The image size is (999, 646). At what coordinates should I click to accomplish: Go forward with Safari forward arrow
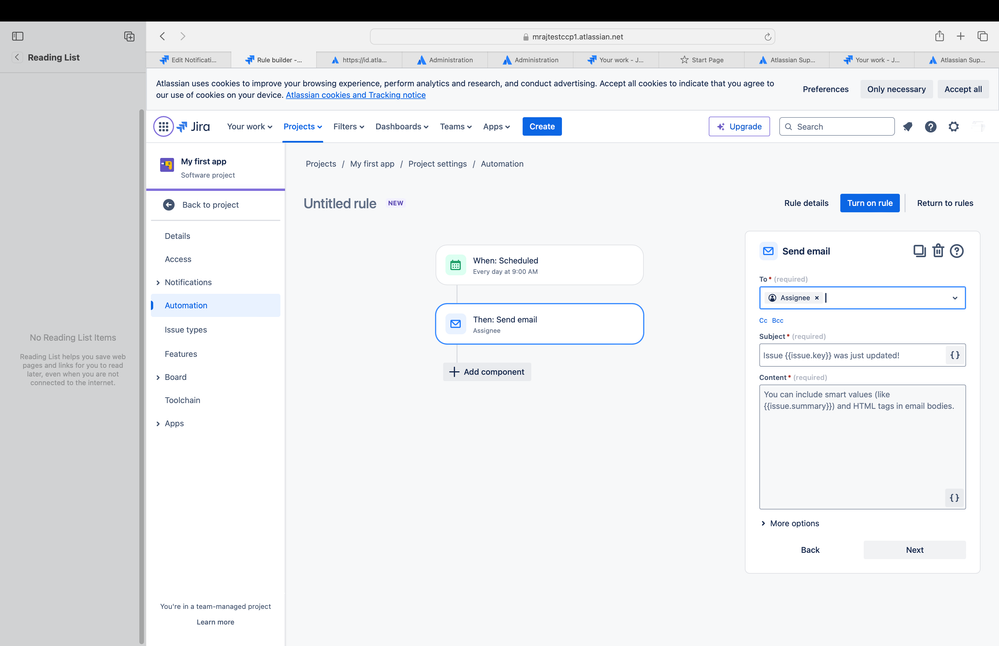(183, 36)
